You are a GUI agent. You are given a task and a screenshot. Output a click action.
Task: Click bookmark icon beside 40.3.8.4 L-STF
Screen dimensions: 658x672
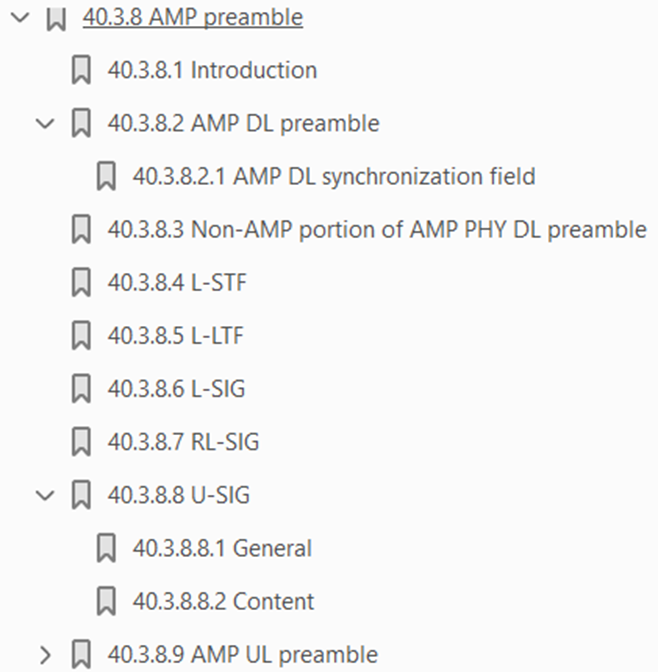82,283
